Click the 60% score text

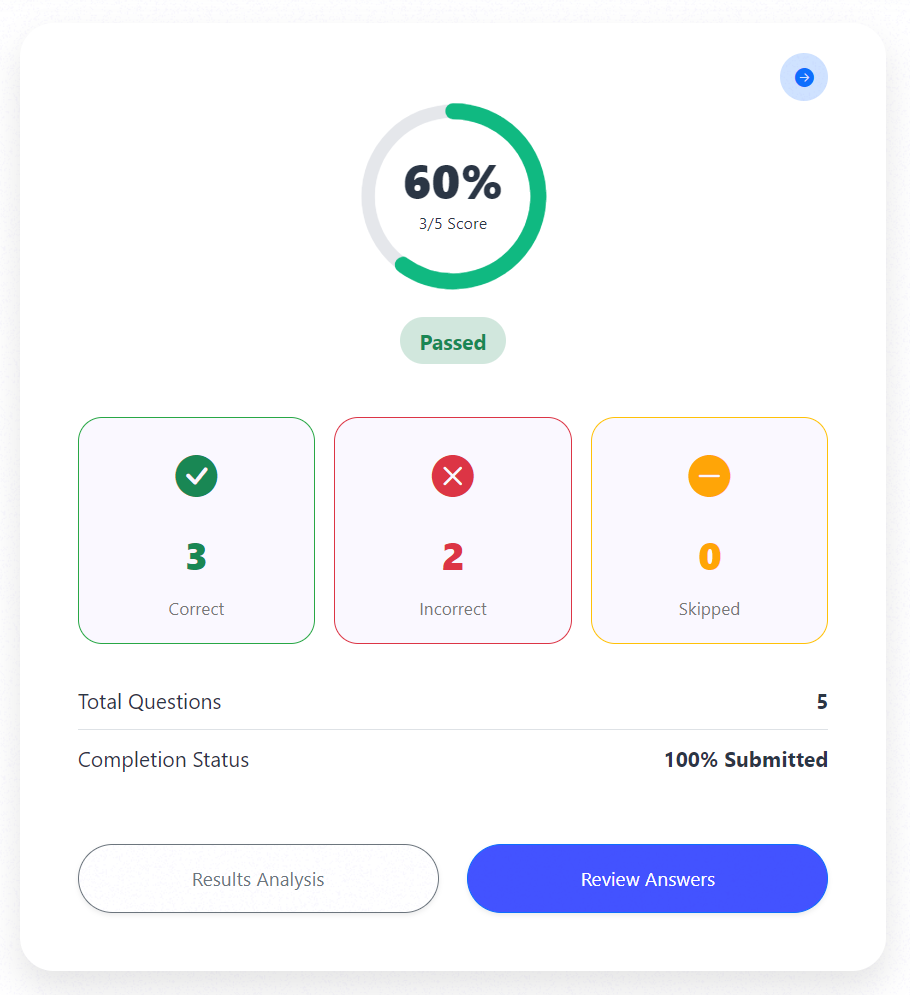click(452, 182)
